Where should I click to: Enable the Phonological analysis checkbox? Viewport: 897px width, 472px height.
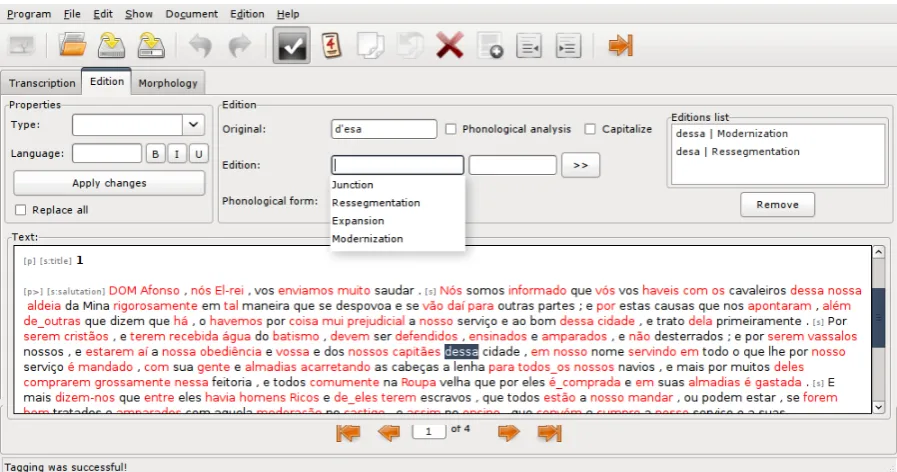[451, 129]
